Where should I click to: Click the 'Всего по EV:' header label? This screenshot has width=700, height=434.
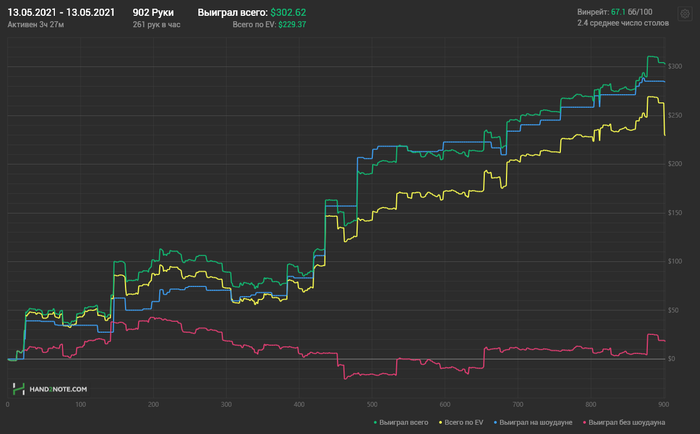pyautogui.click(x=254, y=25)
